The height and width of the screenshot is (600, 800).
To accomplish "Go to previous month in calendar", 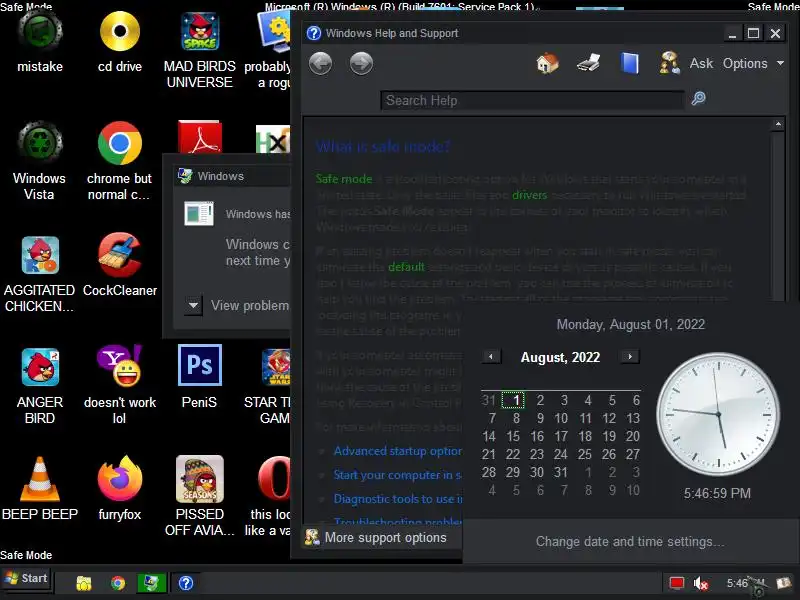I will coord(491,357).
